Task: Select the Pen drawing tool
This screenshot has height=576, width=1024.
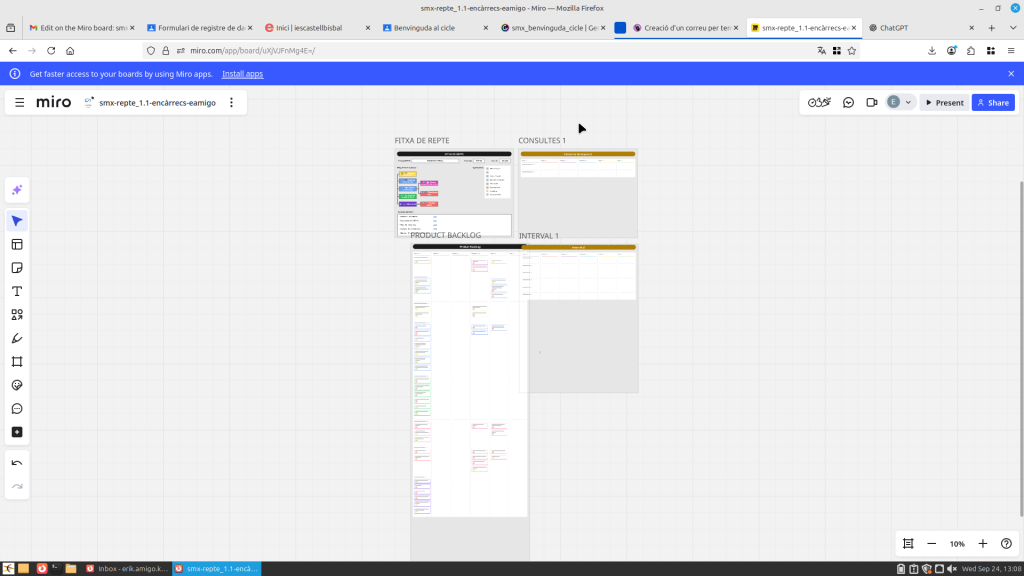Action: [17, 338]
